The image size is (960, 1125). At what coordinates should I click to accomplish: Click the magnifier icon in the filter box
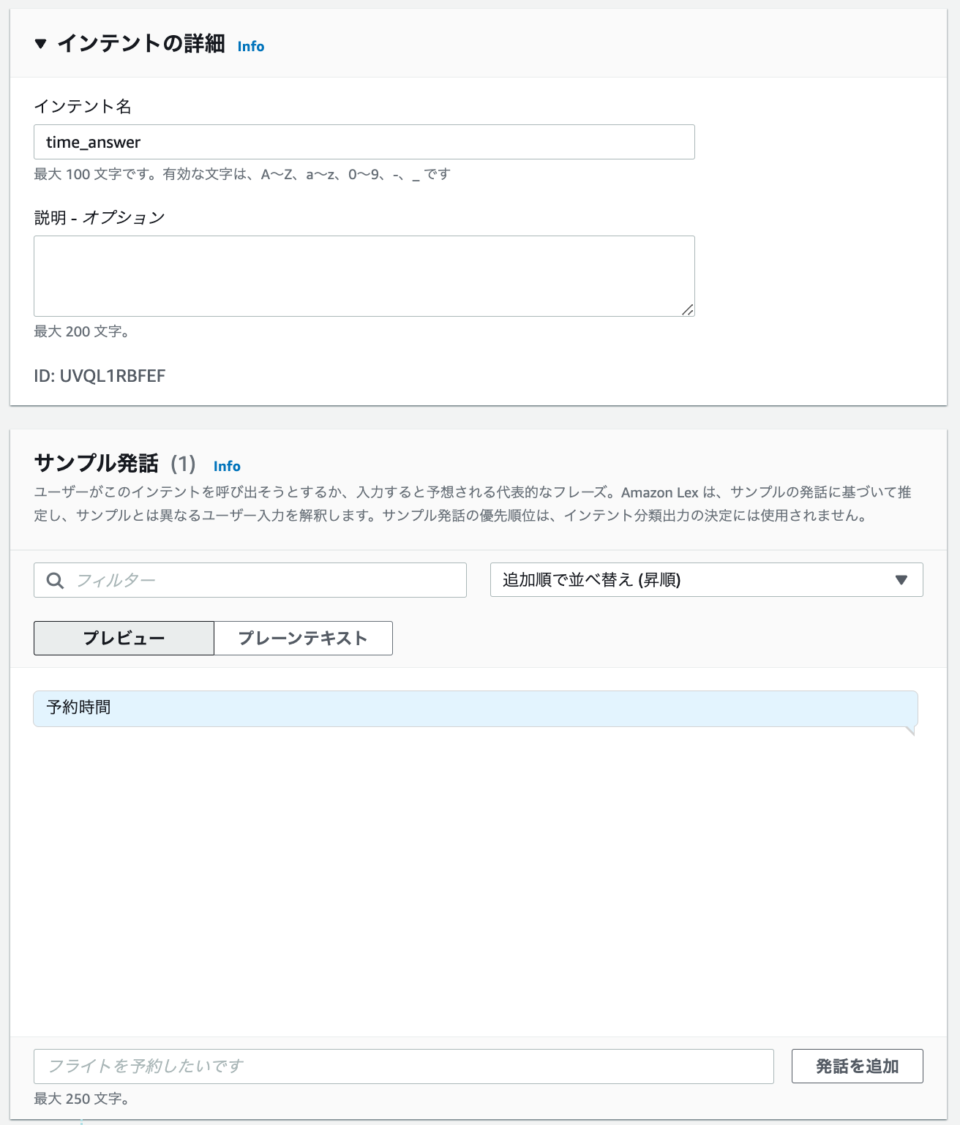[x=55, y=580]
